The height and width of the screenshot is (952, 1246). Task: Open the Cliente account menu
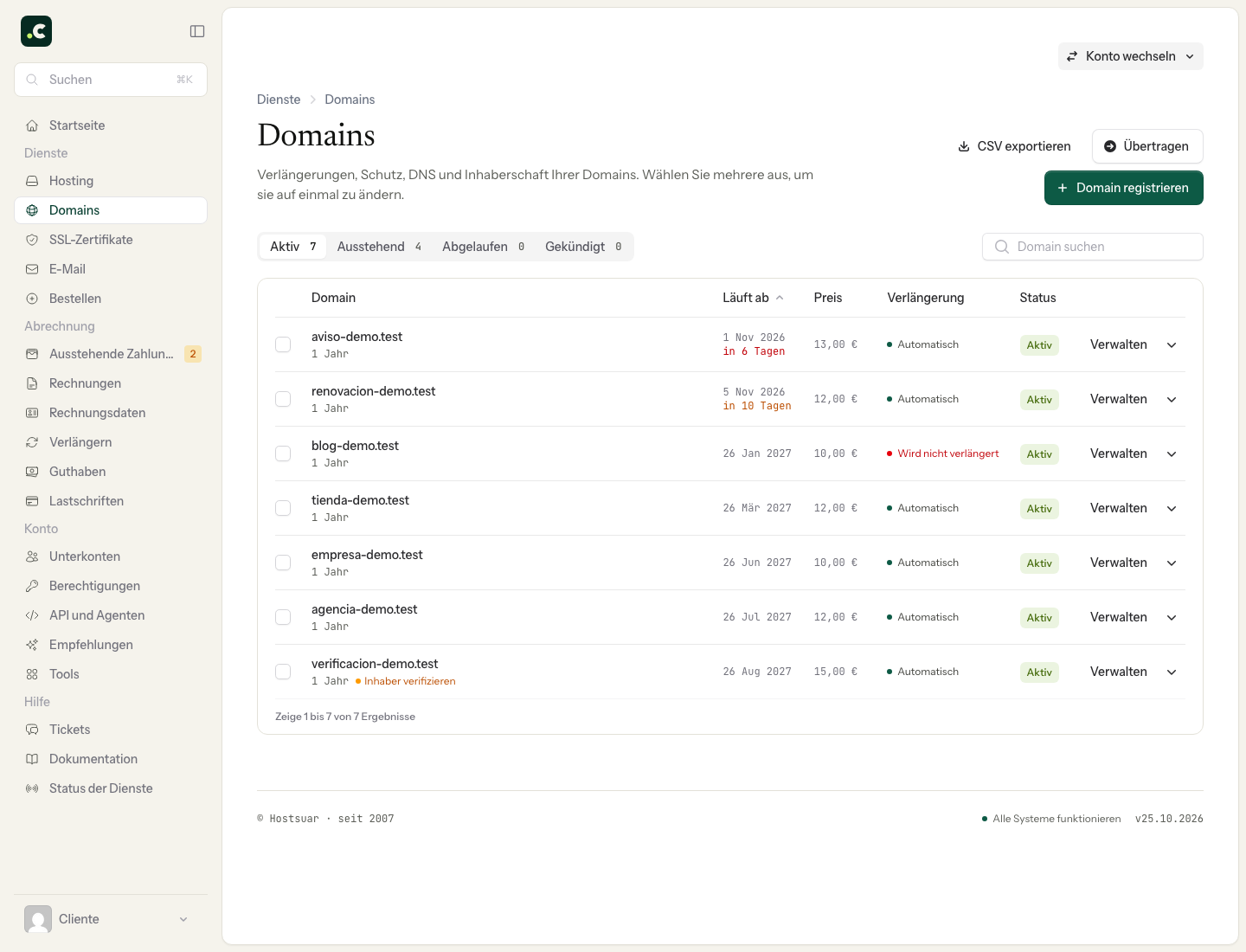click(111, 919)
